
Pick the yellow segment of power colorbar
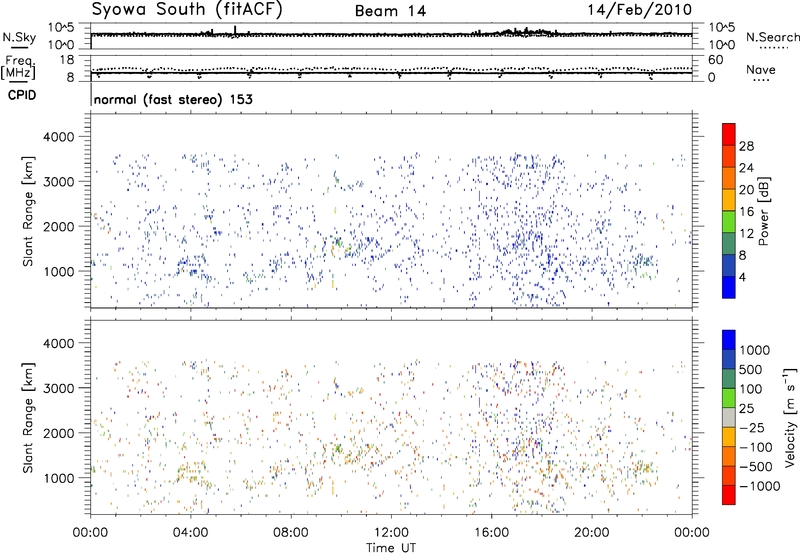729,200
